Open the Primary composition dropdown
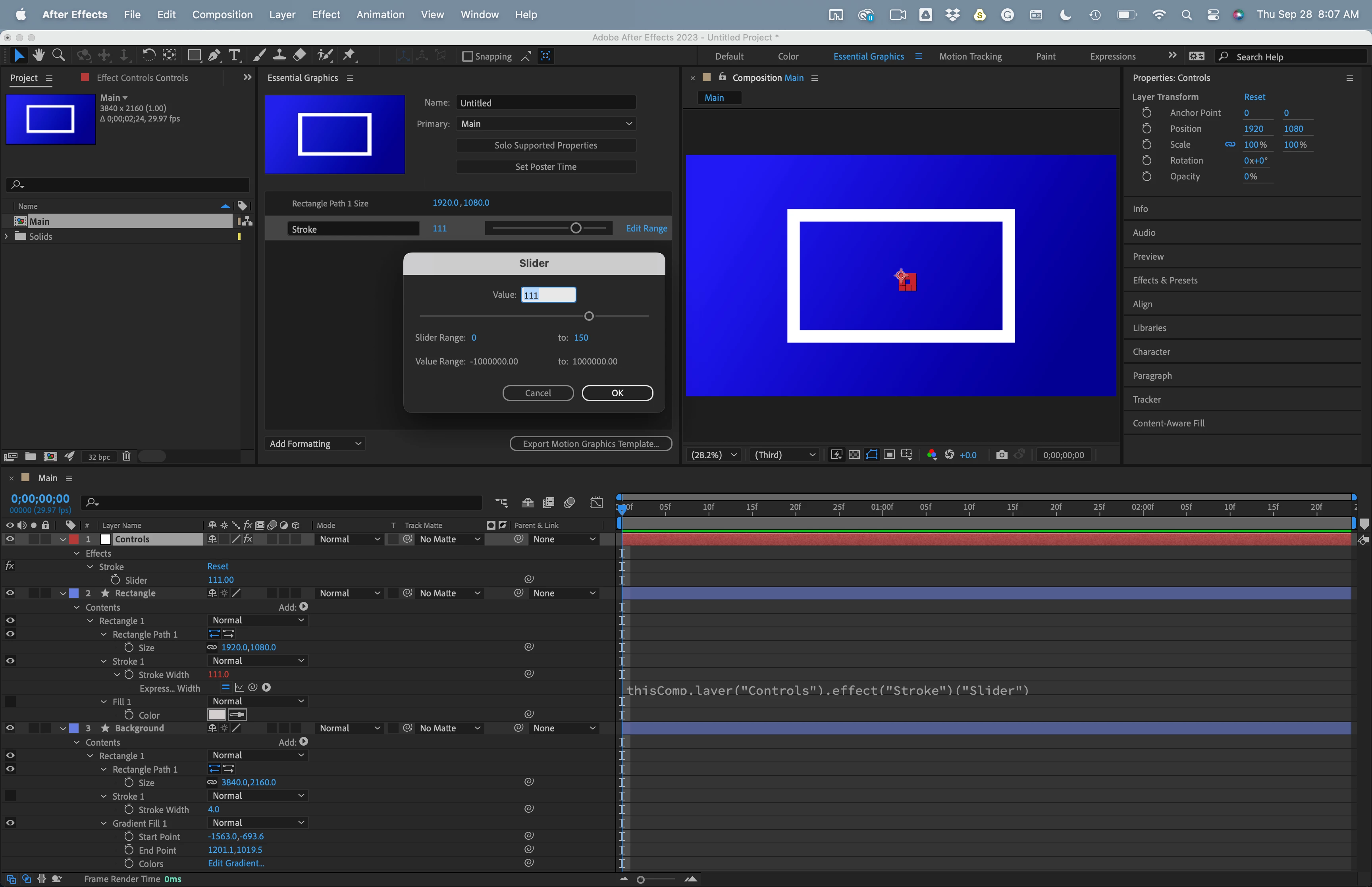Viewport: 1372px width, 887px height. (545, 124)
